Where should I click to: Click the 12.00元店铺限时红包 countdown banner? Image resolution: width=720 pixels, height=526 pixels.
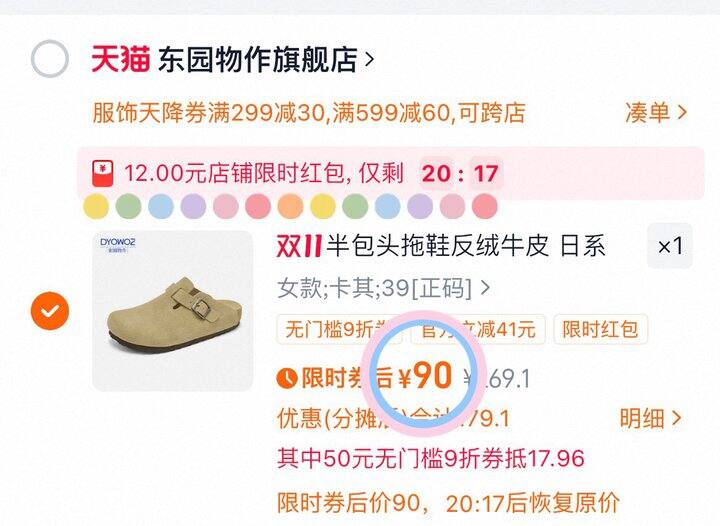(390, 173)
